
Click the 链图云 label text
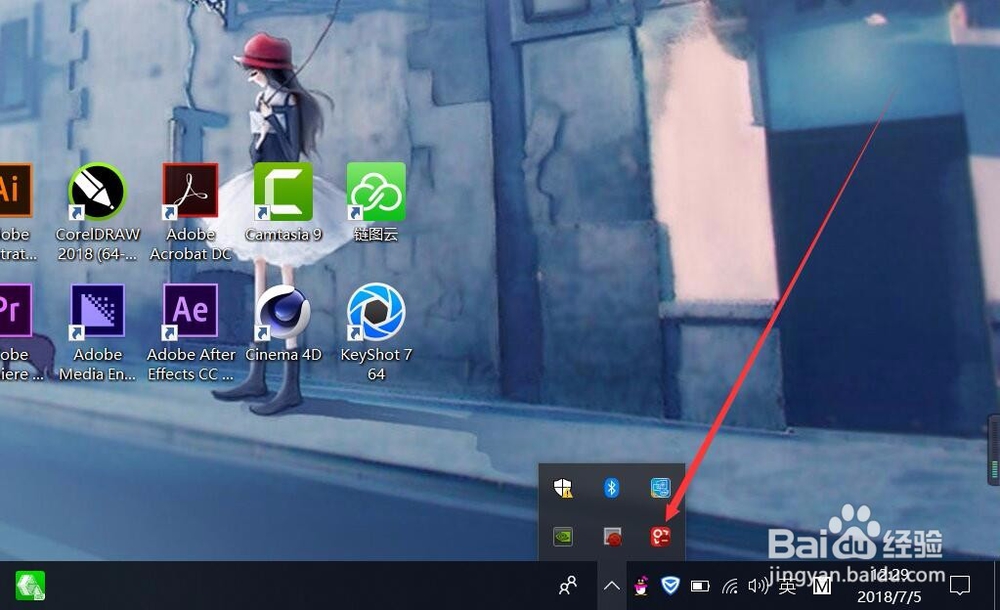pos(376,234)
